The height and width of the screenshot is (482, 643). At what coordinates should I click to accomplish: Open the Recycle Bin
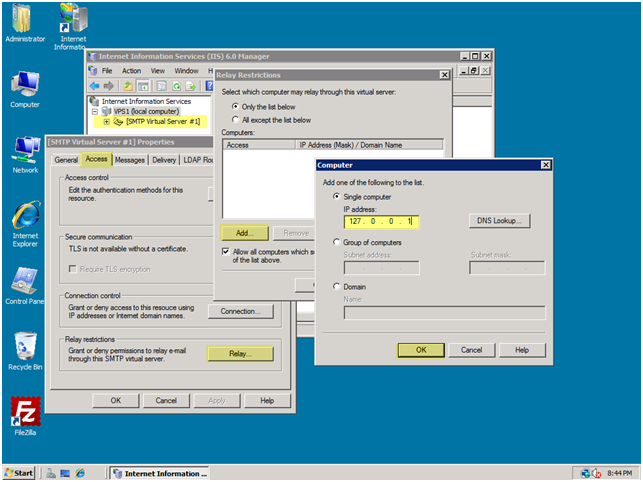tap(25, 352)
